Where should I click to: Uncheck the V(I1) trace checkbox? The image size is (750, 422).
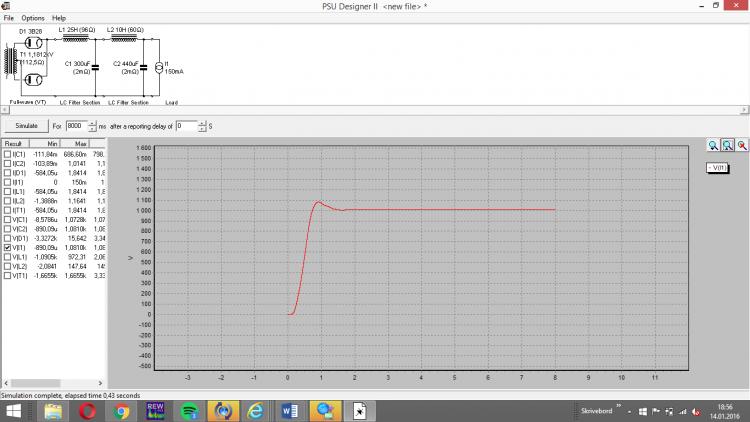7,248
